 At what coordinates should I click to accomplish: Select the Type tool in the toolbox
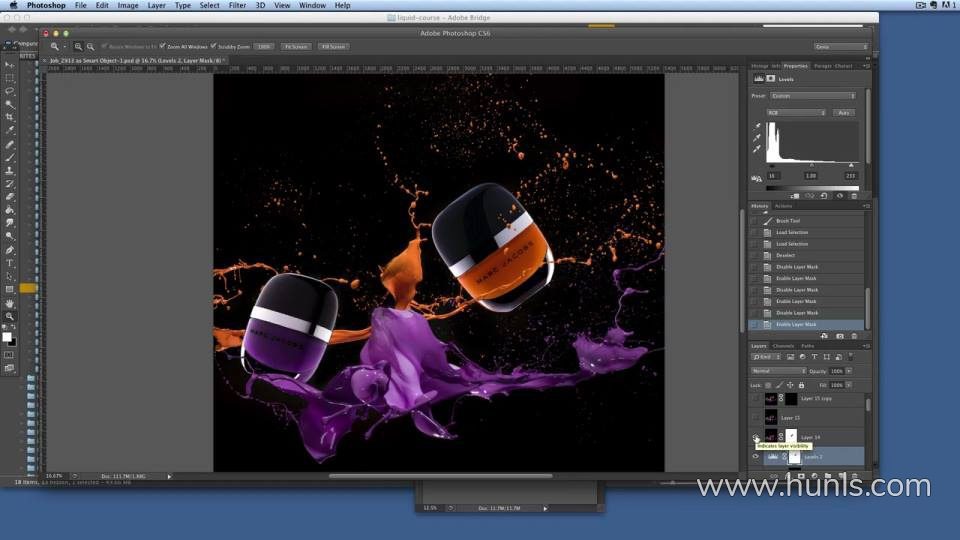coord(9,263)
